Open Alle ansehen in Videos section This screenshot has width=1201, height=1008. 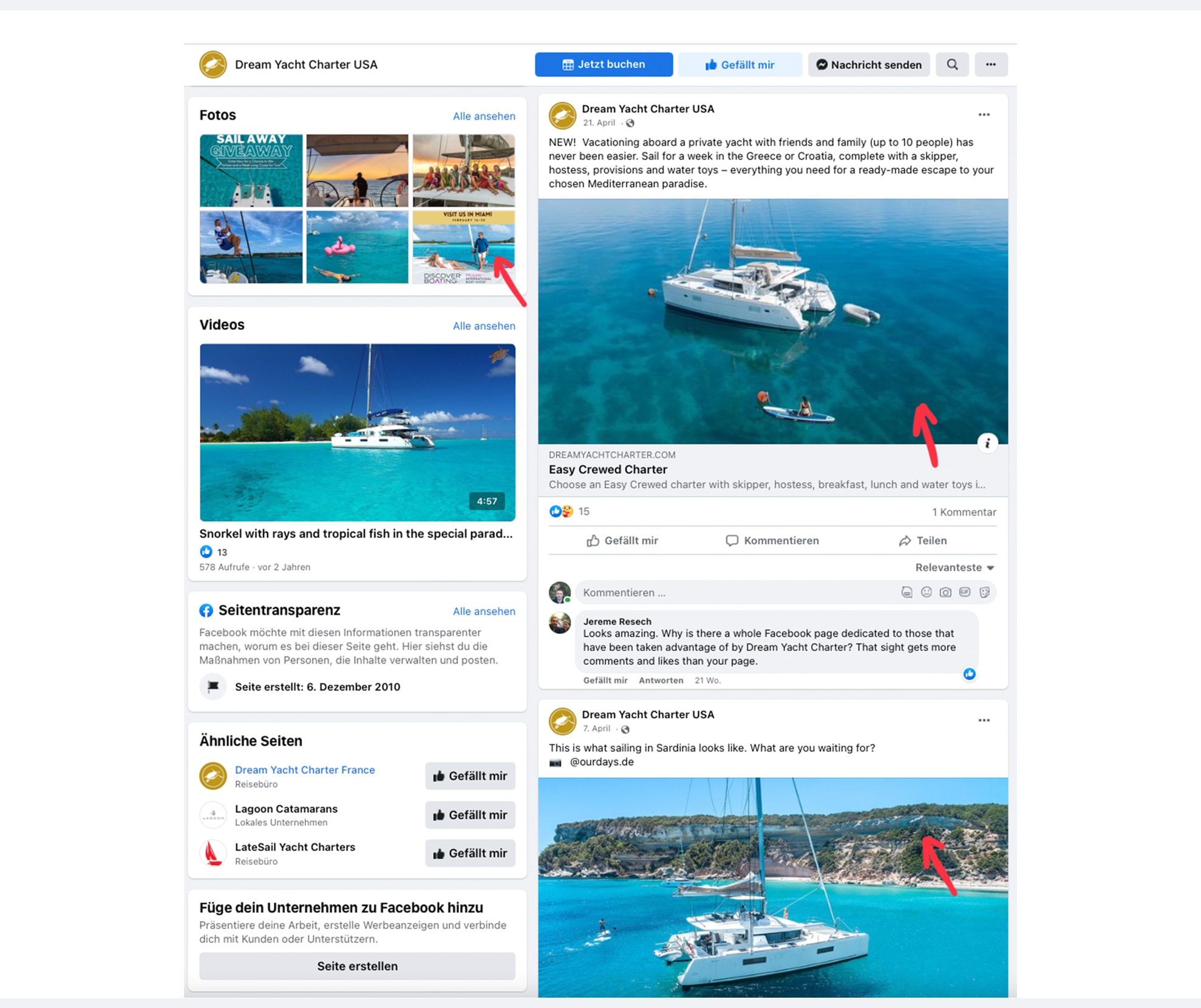click(x=484, y=325)
